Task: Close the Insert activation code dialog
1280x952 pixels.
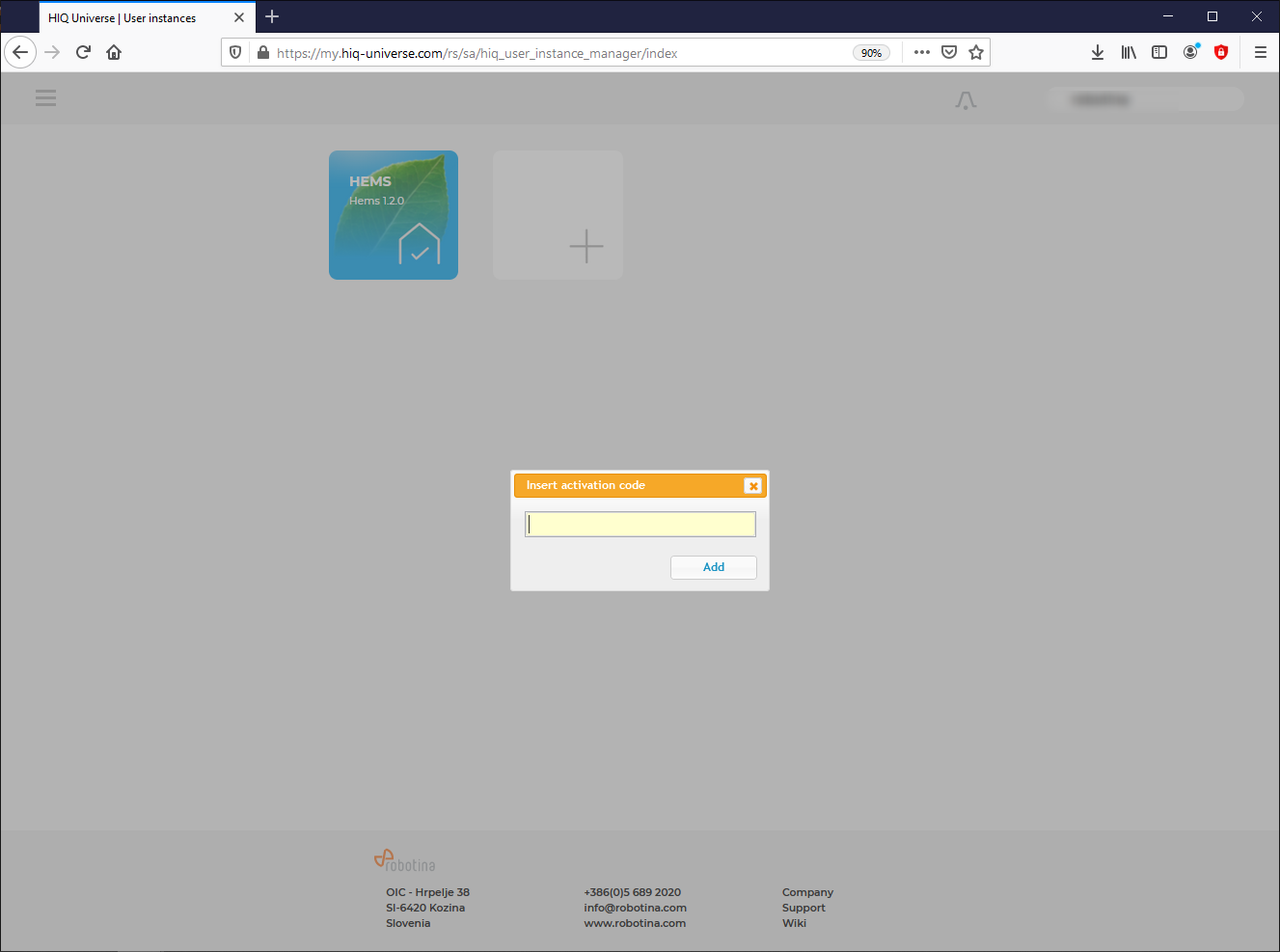Action: (752, 486)
